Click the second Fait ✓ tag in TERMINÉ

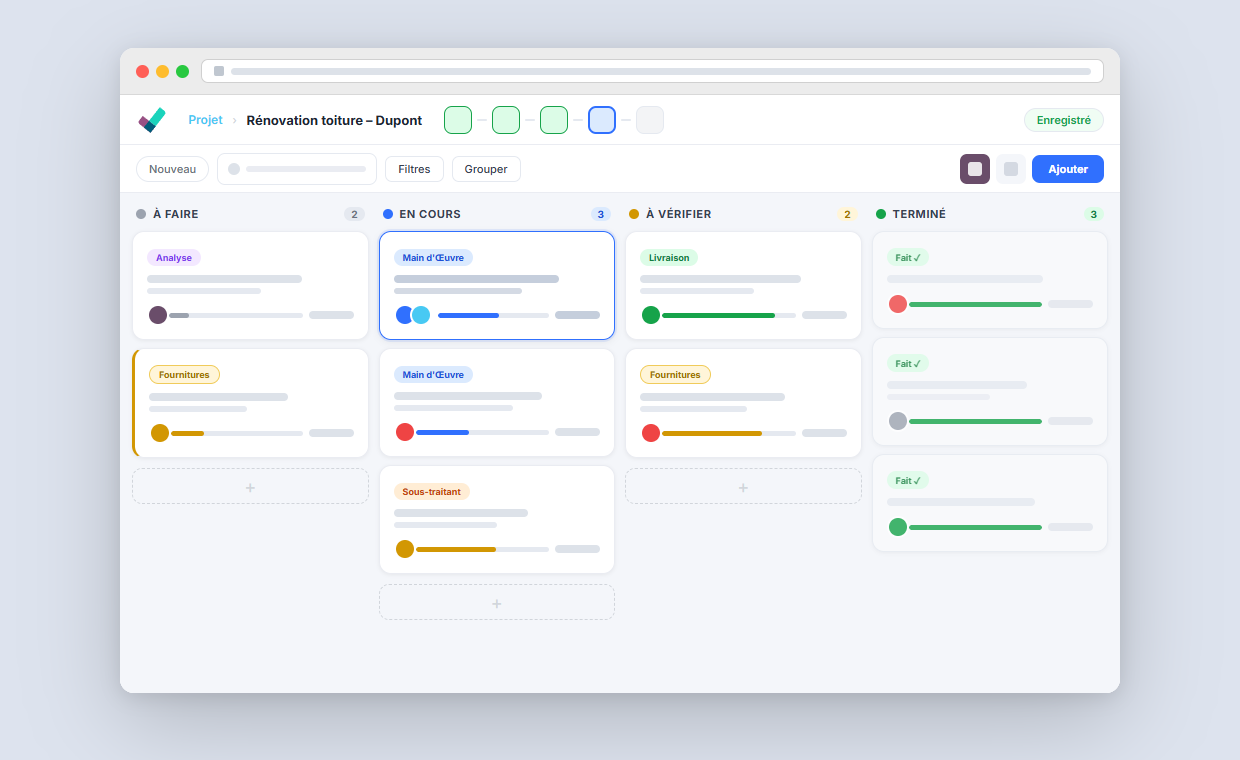908,364
